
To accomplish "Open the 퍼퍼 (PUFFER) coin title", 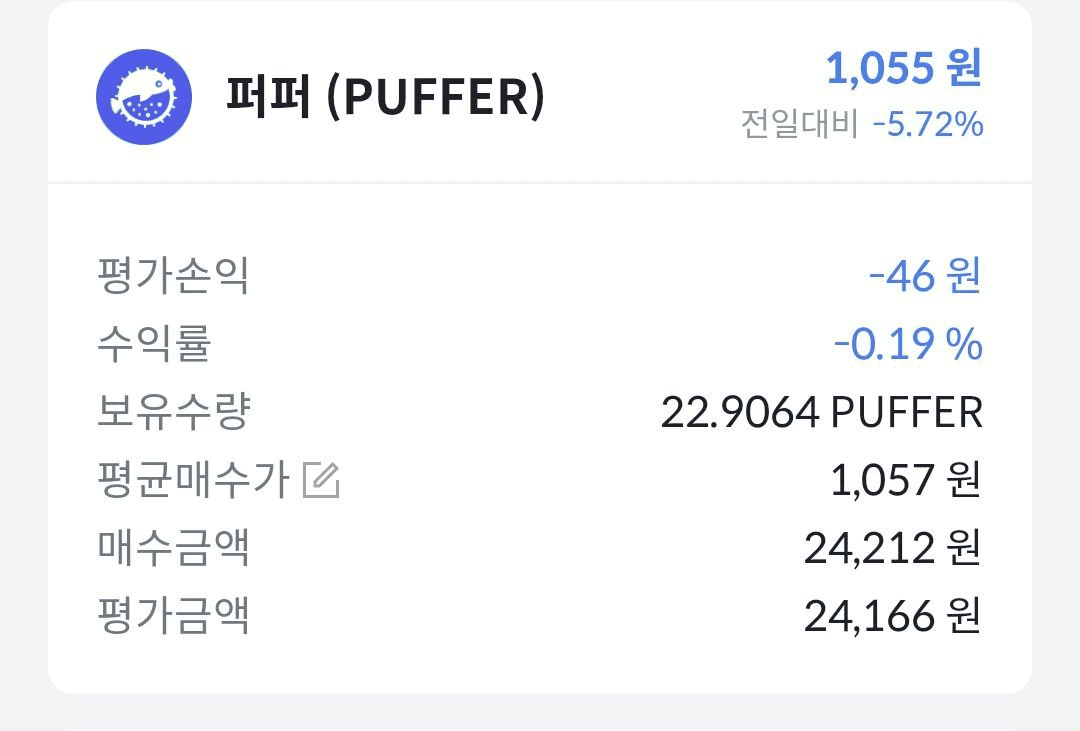I will pyautogui.click(x=385, y=96).
